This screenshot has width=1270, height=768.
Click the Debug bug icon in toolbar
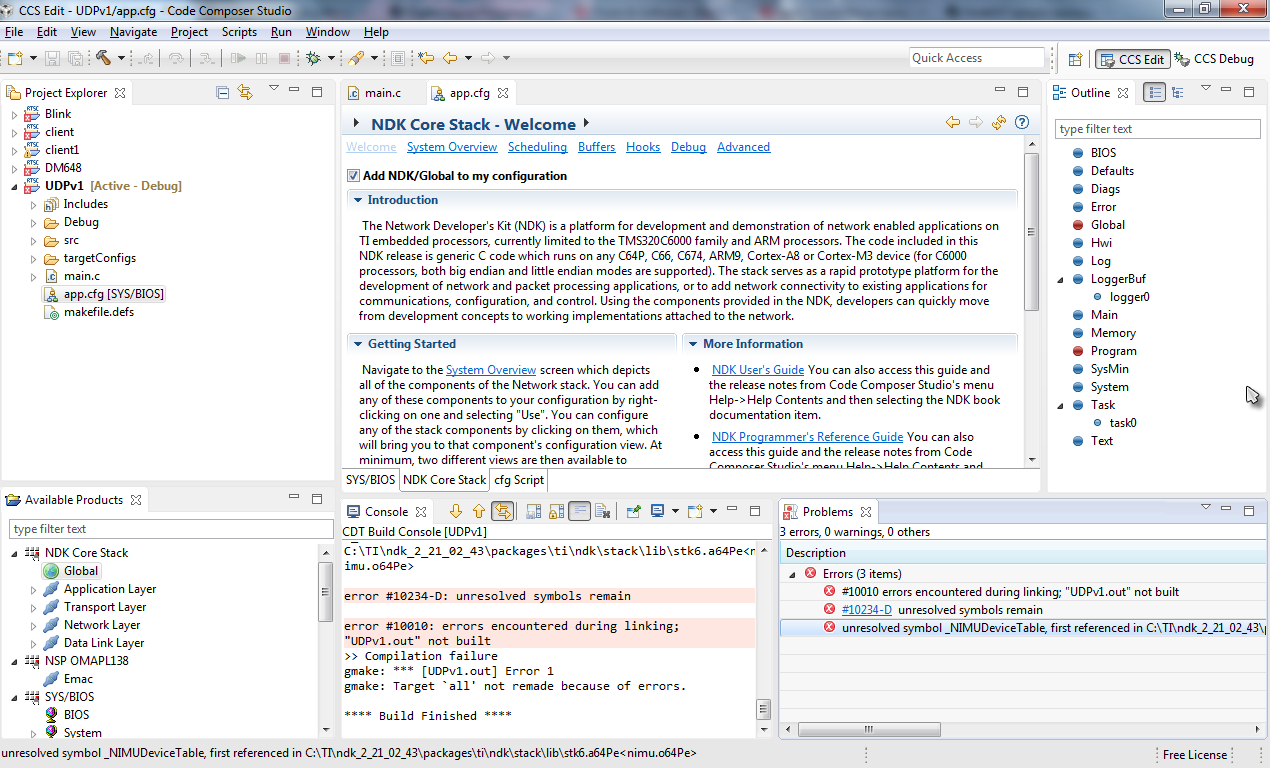(313, 58)
